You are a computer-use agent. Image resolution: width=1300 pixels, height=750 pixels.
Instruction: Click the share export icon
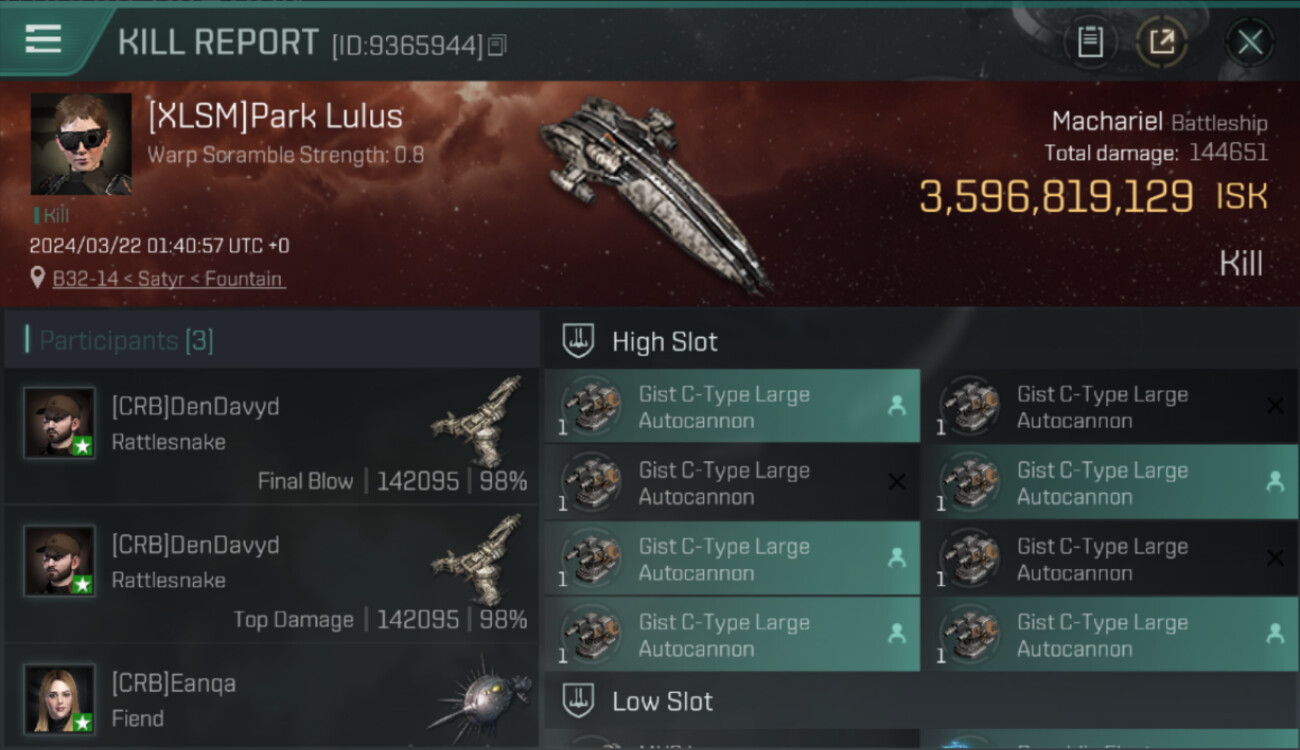1162,42
